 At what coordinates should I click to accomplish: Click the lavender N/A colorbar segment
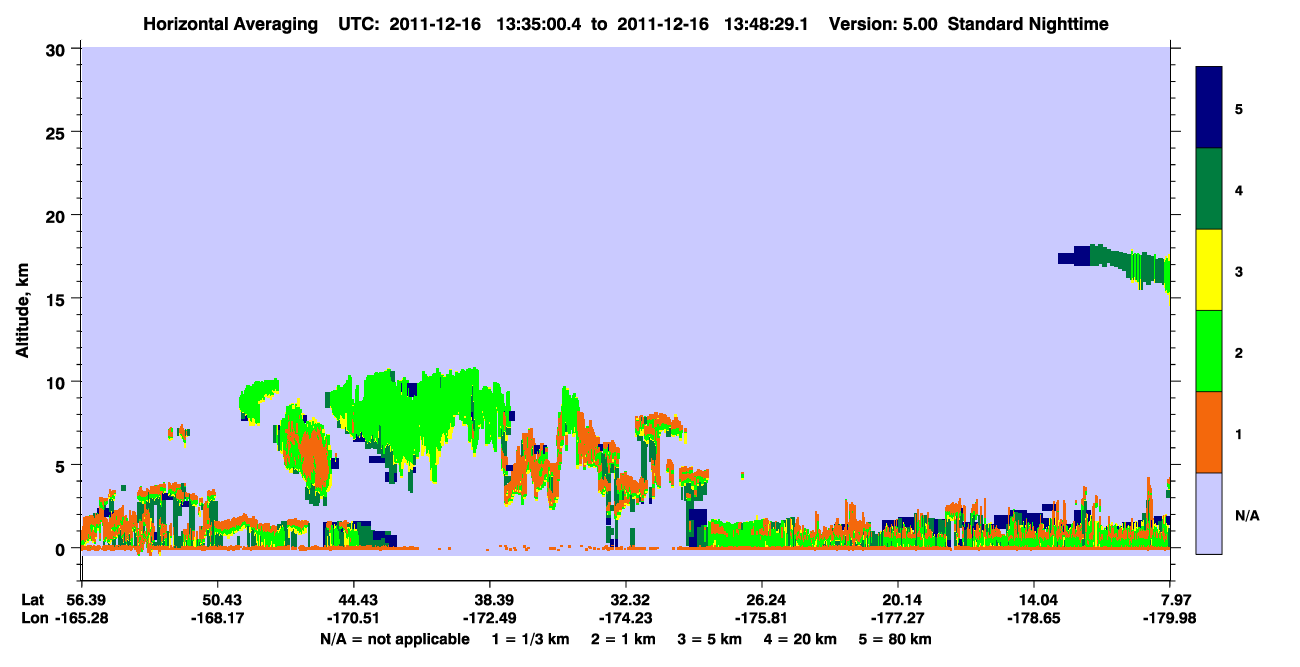click(x=1209, y=513)
